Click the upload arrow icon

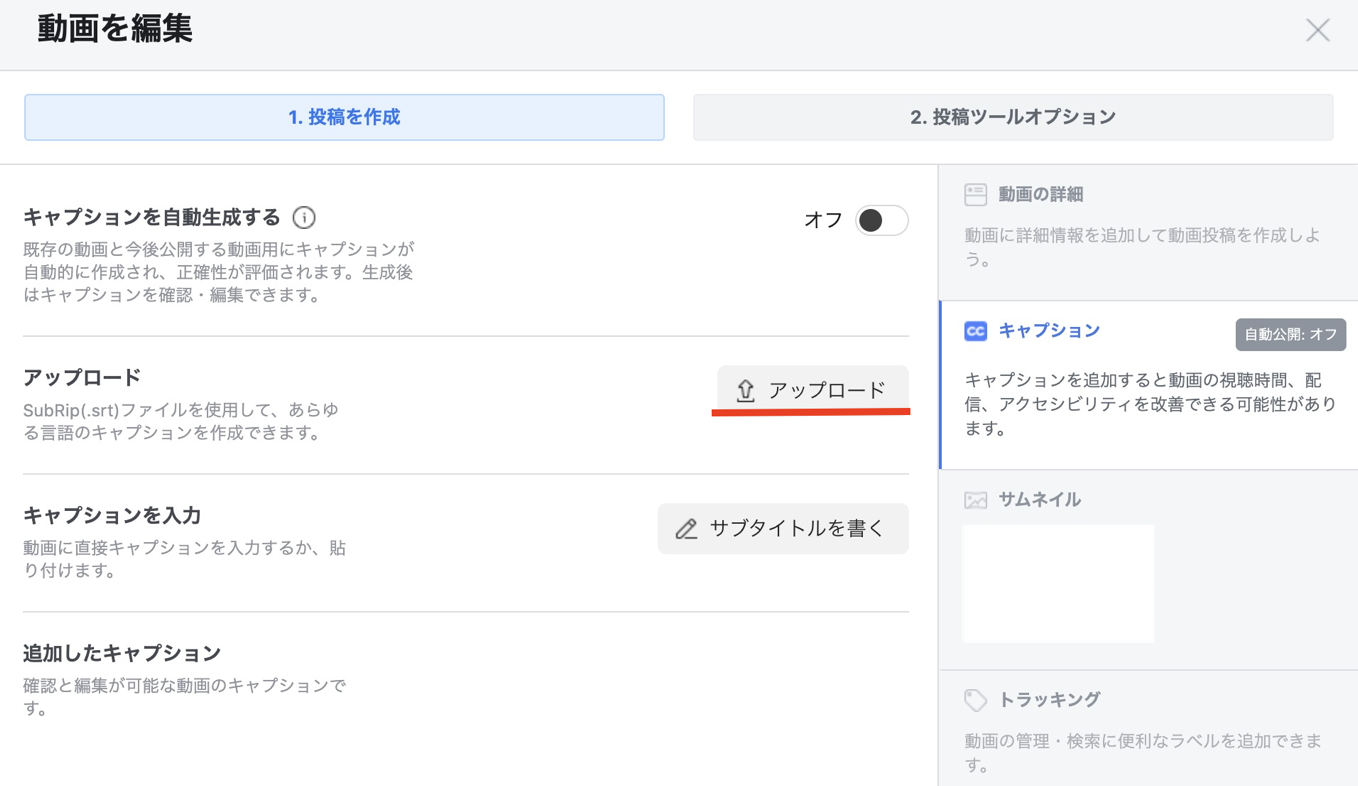745,390
